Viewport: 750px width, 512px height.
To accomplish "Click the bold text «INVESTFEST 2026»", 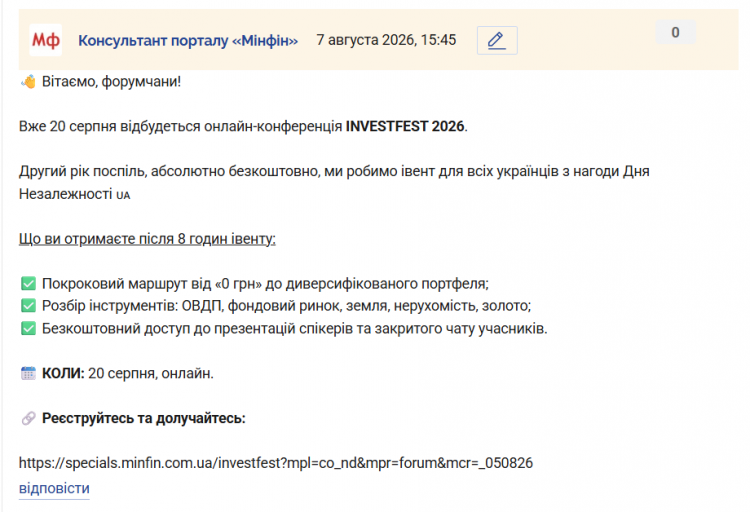I will click(405, 126).
